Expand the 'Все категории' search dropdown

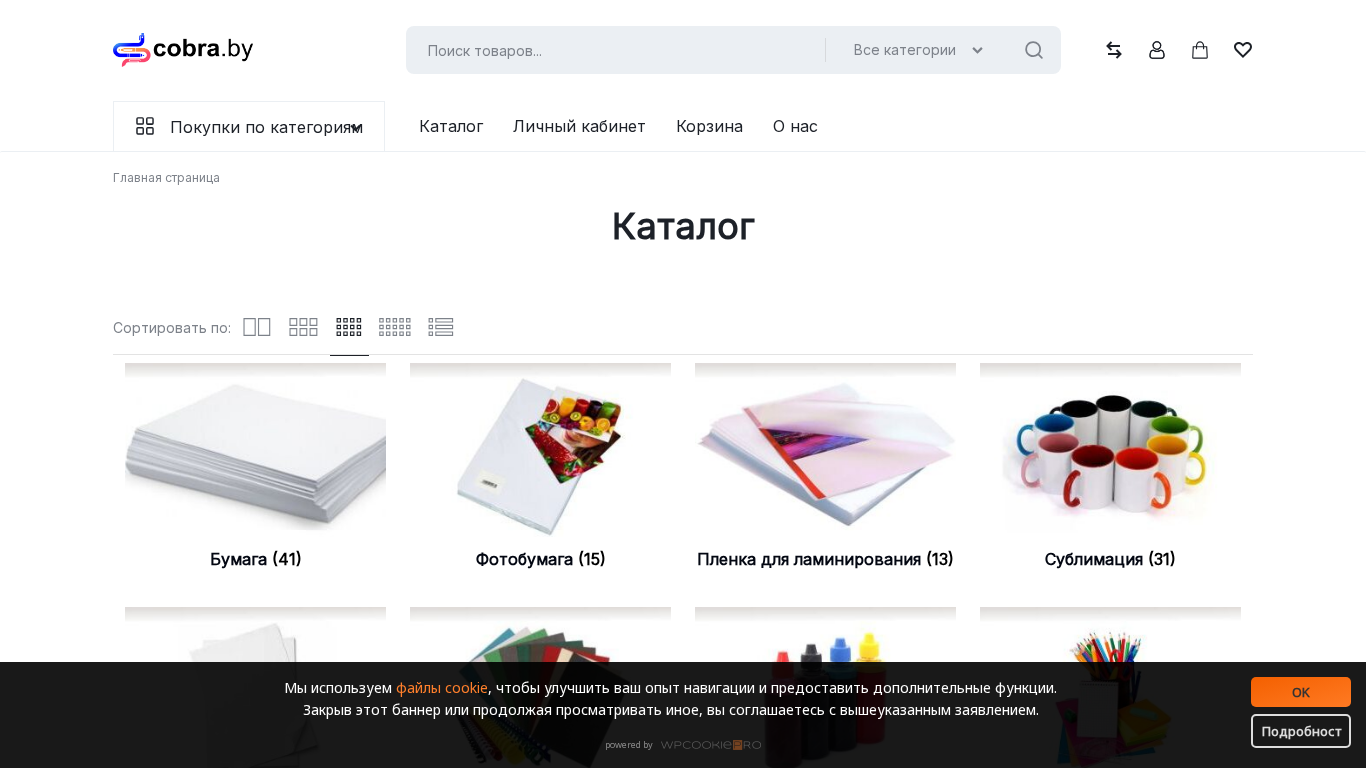(918, 50)
